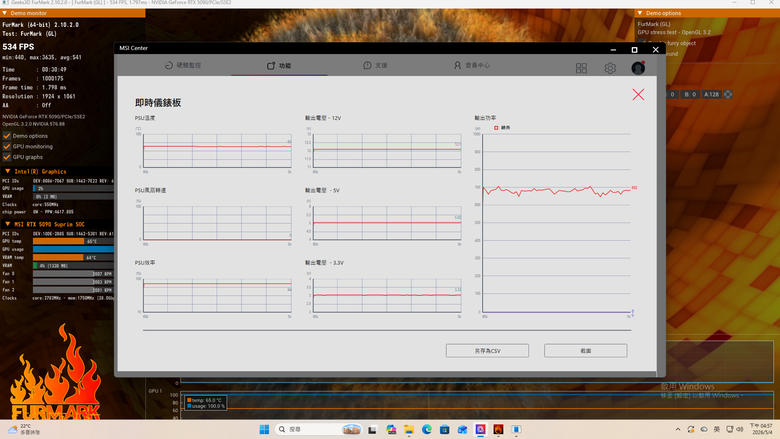This screenshot has width=780, height=439.
Task: Click the 534 FPS readout
Action: (18, 47)
